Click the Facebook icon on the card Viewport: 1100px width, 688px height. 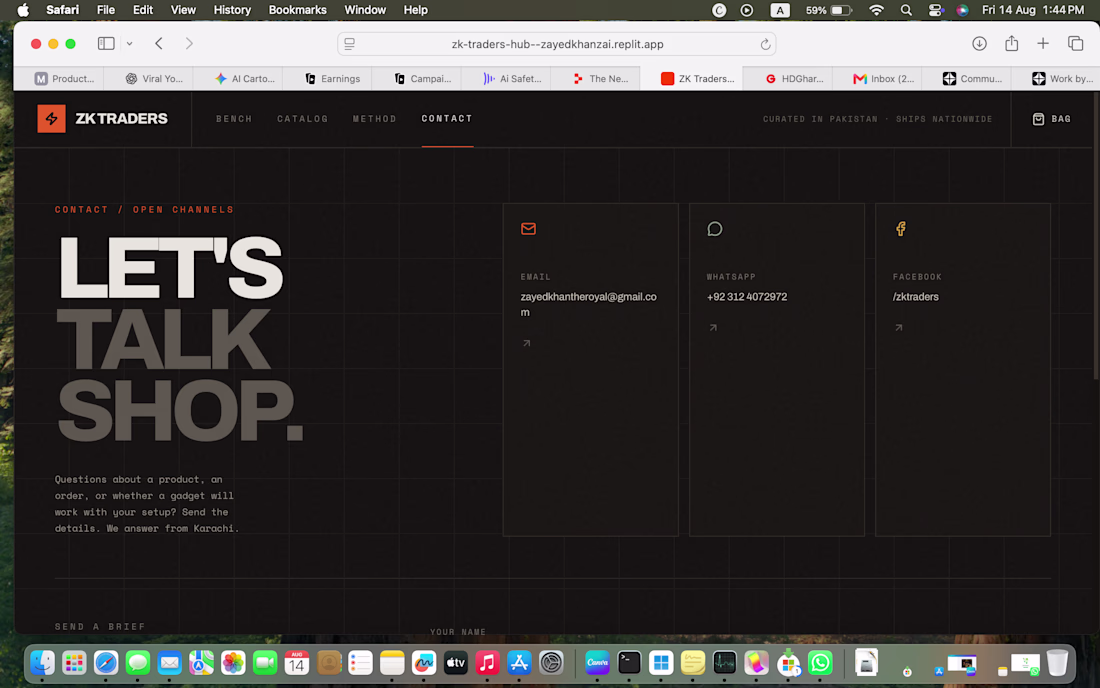(x=901, y=229)
